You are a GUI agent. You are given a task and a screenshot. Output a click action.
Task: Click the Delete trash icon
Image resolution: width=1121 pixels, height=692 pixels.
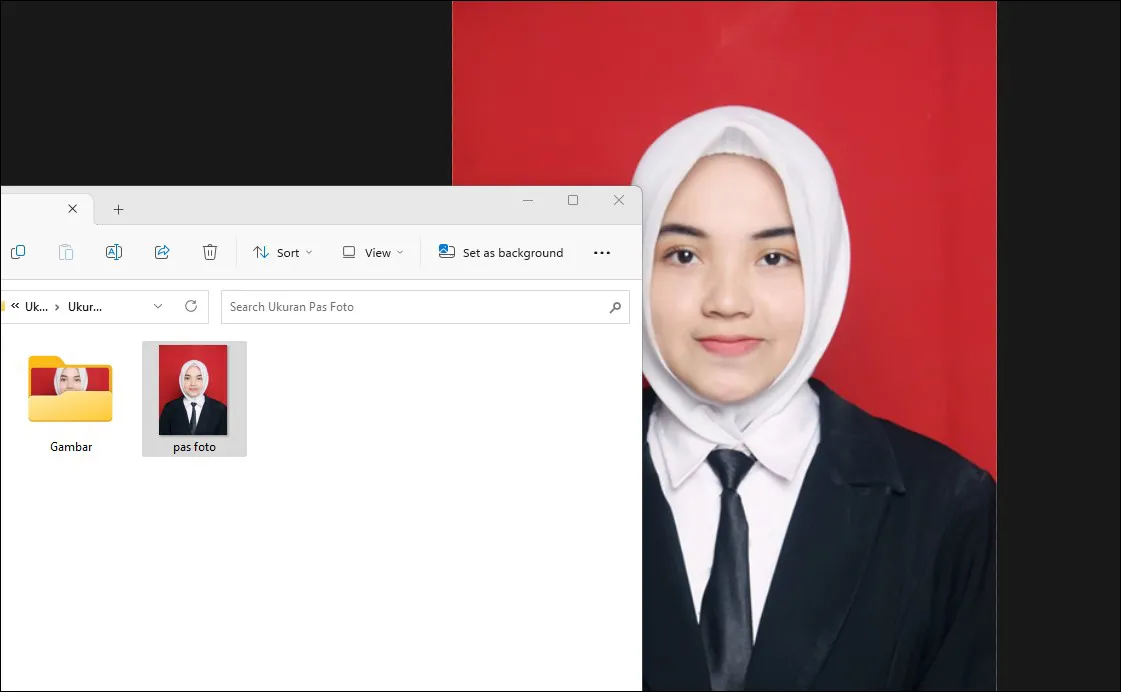(x=209, y=252)
